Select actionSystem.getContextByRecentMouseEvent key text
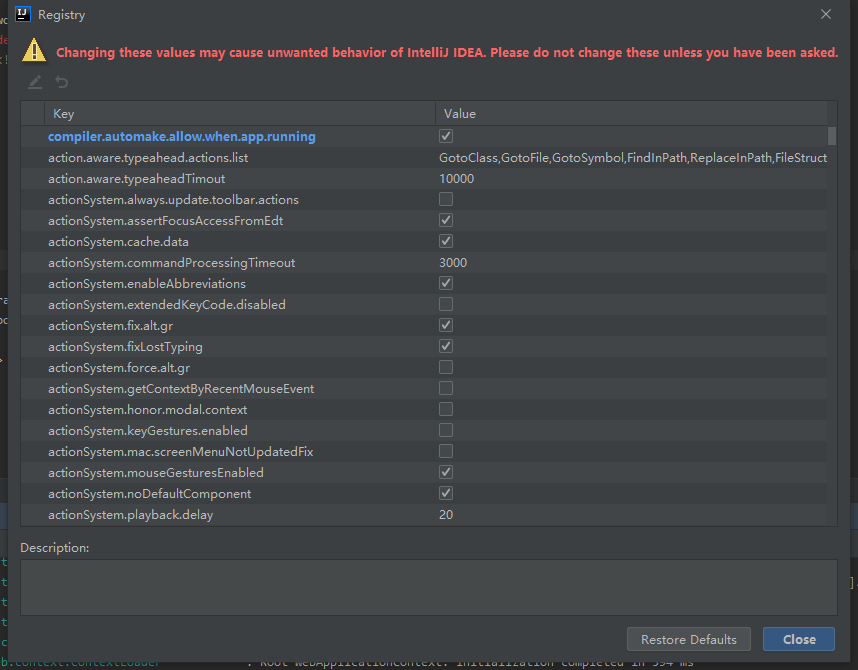This screenshot has height=670, width=858. click(x=181, y=389)
